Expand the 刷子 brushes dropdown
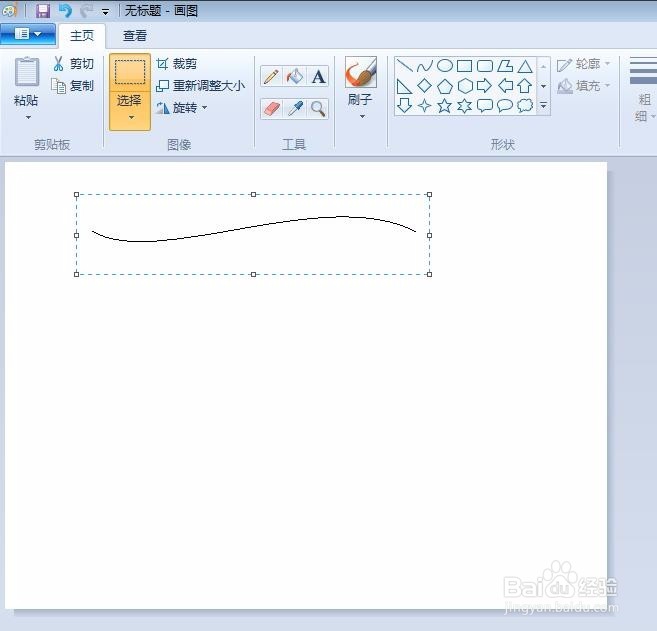This screenshot has width=657, height=631. 362,116
